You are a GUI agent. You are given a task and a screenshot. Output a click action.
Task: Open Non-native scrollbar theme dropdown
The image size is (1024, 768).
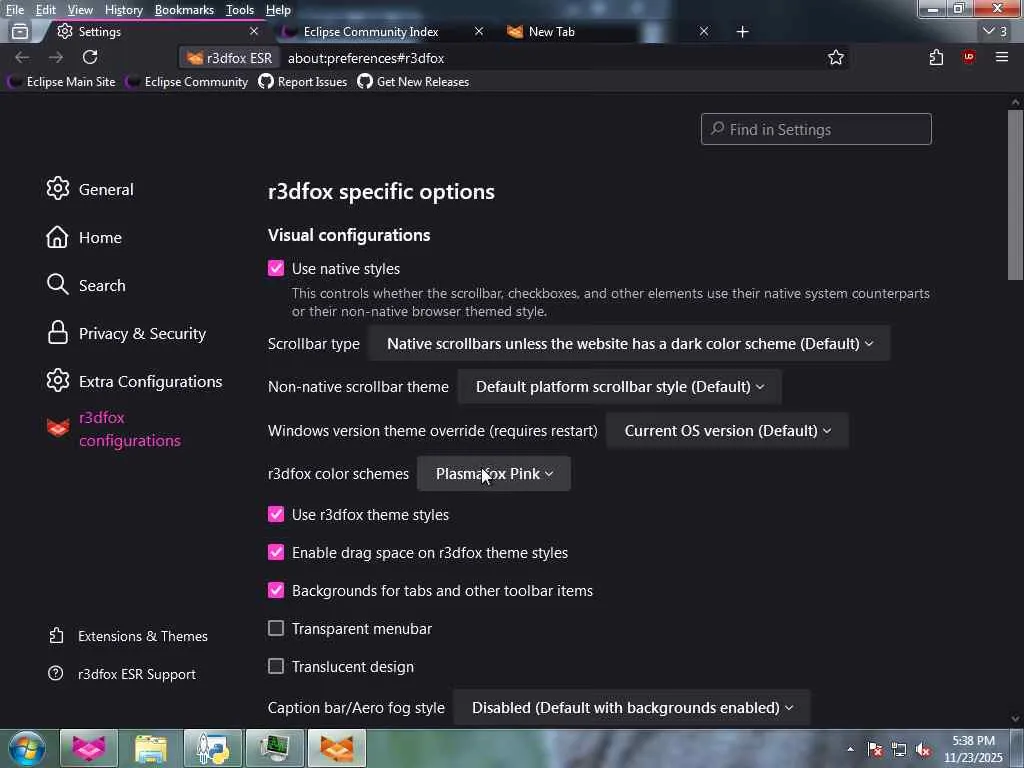pos(619,387)
